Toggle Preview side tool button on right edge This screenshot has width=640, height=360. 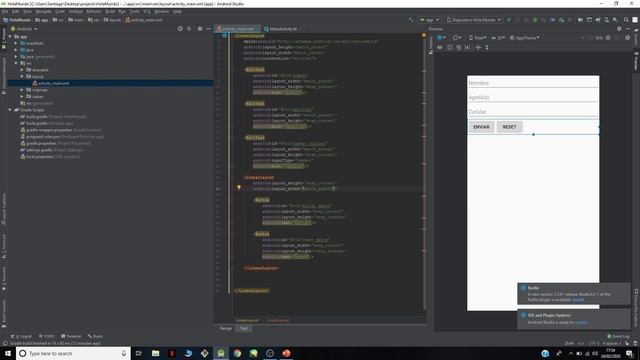point(636,60)
